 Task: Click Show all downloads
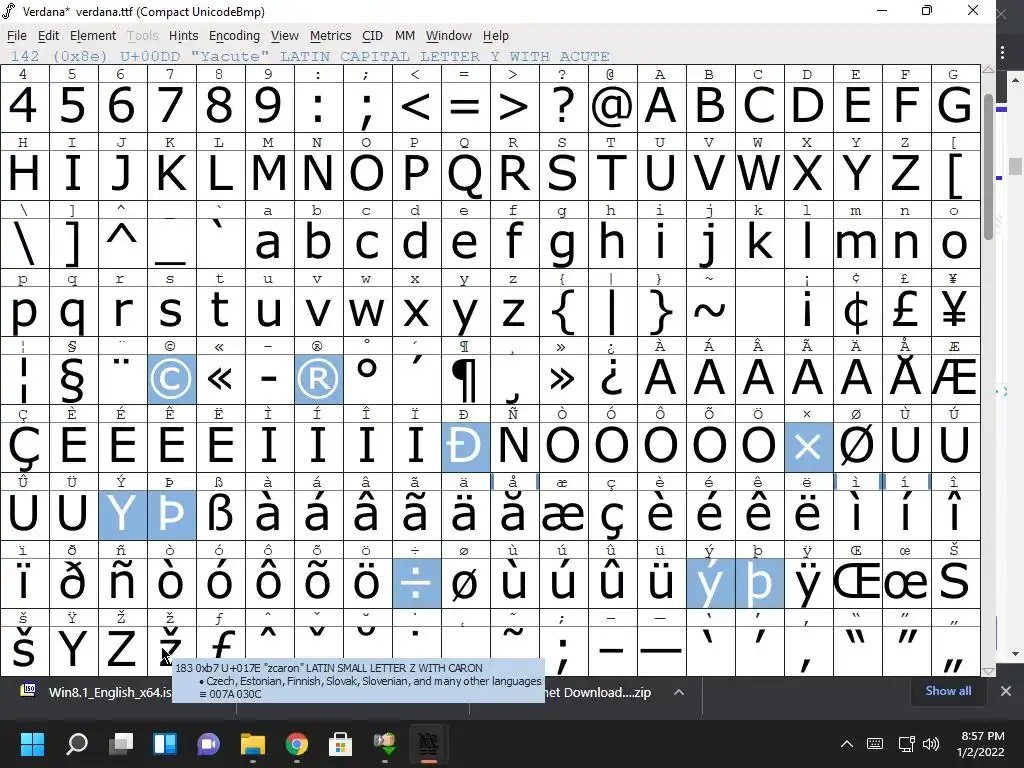pyautogui.click(x=948, y=691)
